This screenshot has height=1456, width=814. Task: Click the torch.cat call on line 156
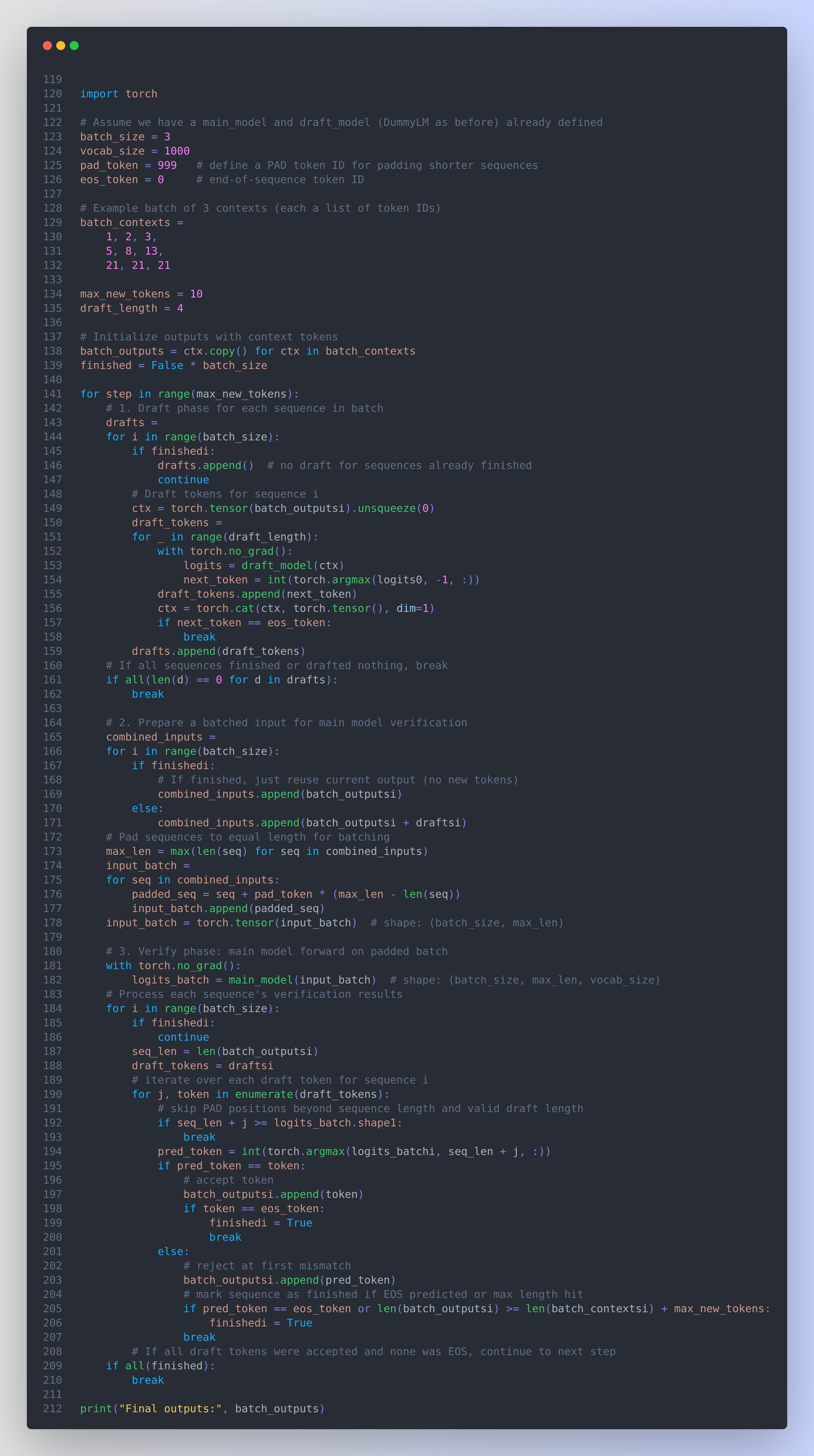(225, 608)
